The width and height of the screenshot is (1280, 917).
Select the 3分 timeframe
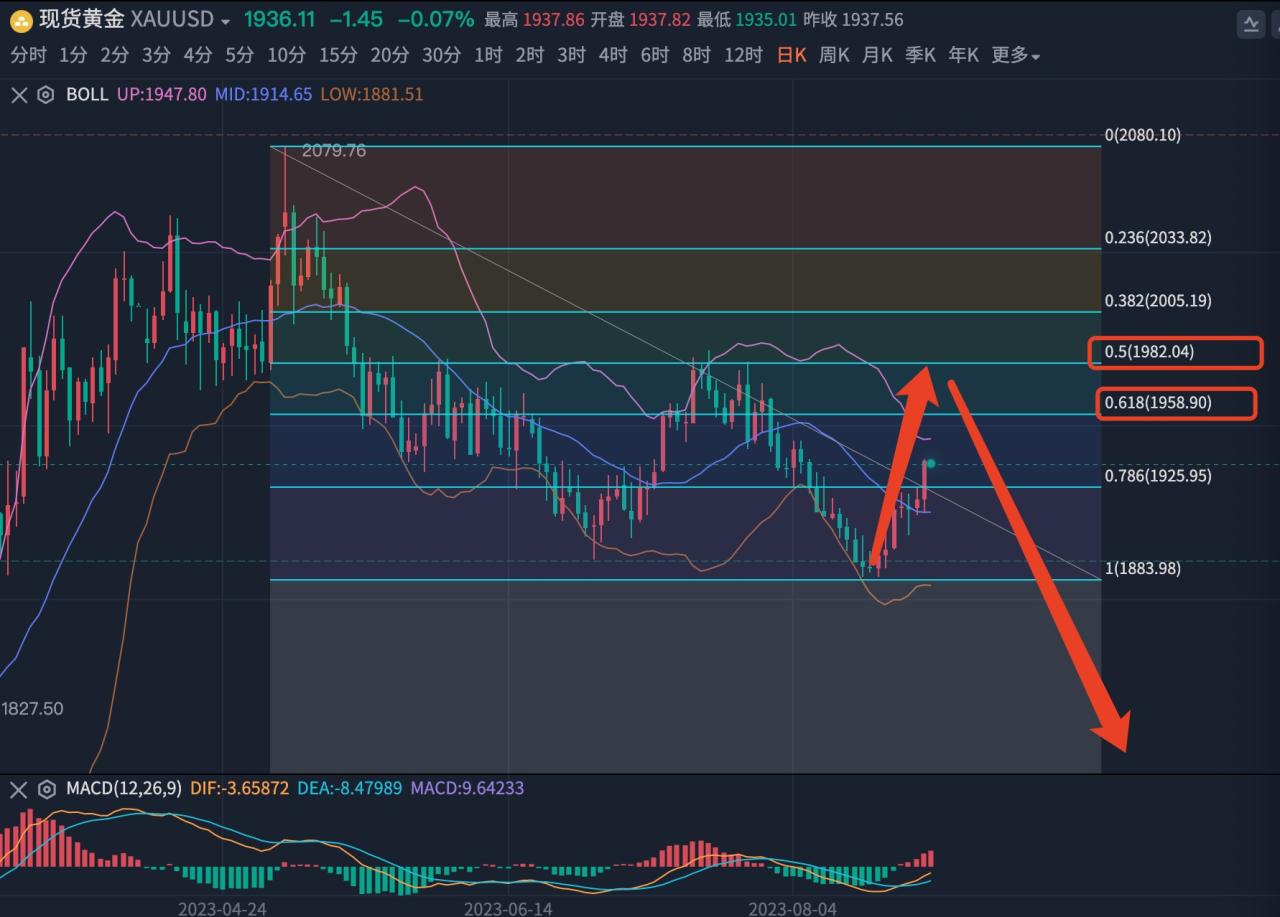pos(155,56)
